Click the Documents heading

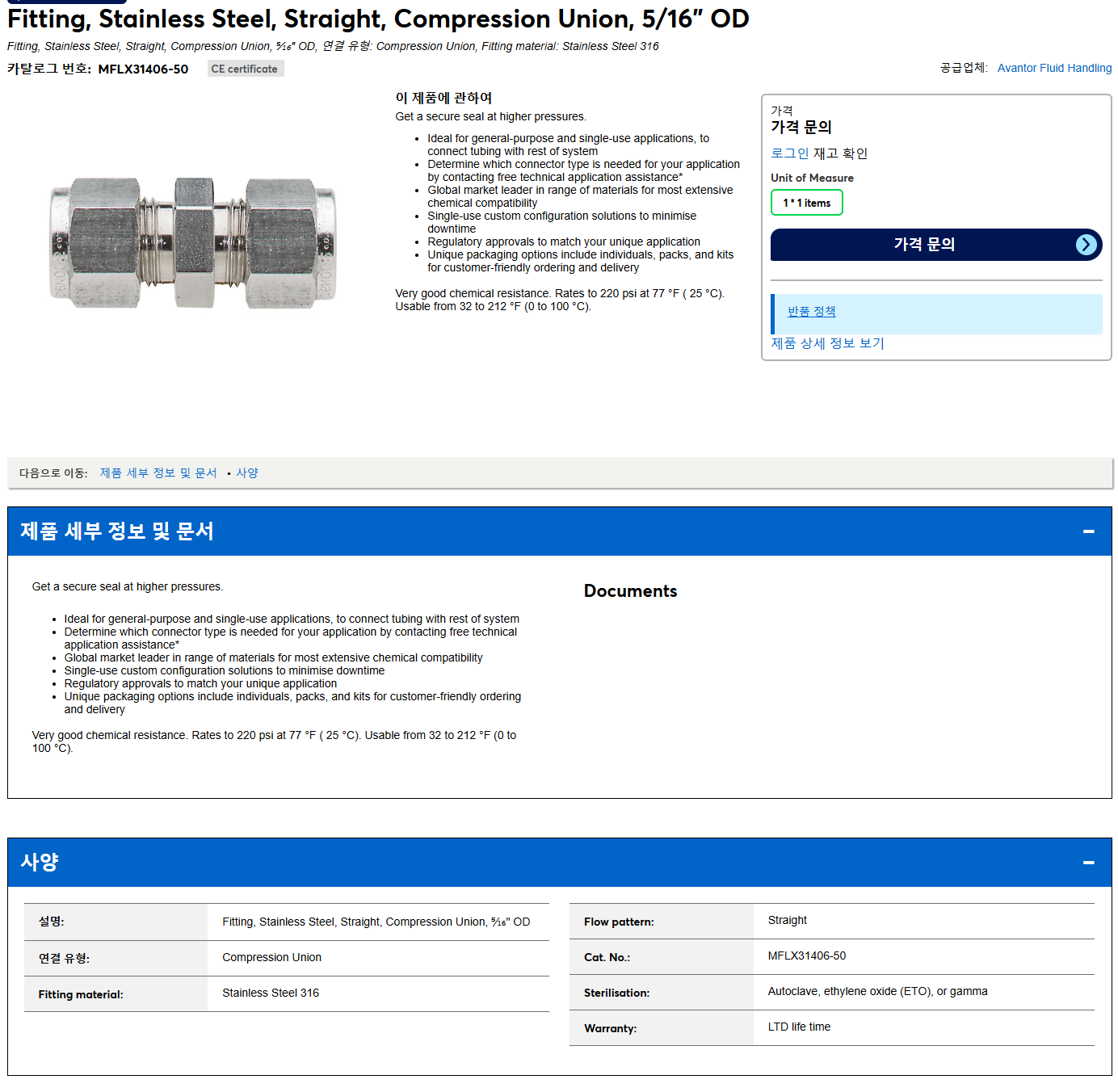pyautogui.click(x=630, y=591)
